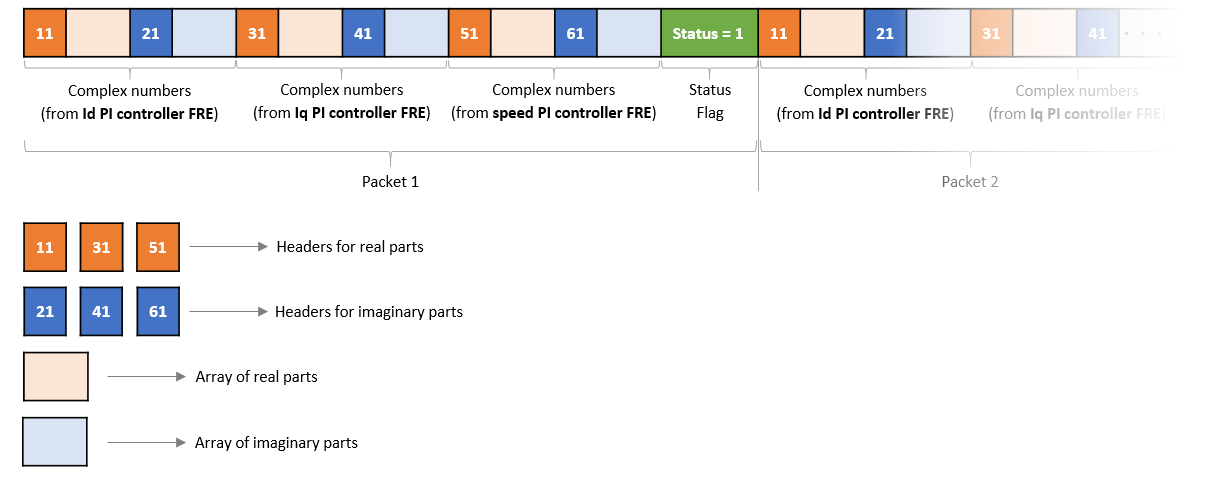Click the light orange real parts legend swatch

click(x=56, y=376)
